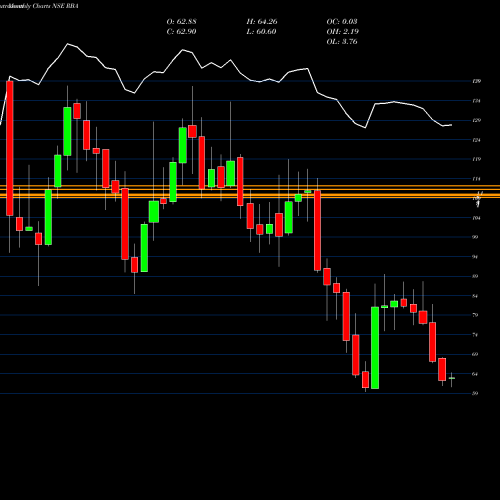Click the 'OC: 0.03' reading
Viewport: 500px width, 500px height.
pyautogui.click(x=342, y=22)
